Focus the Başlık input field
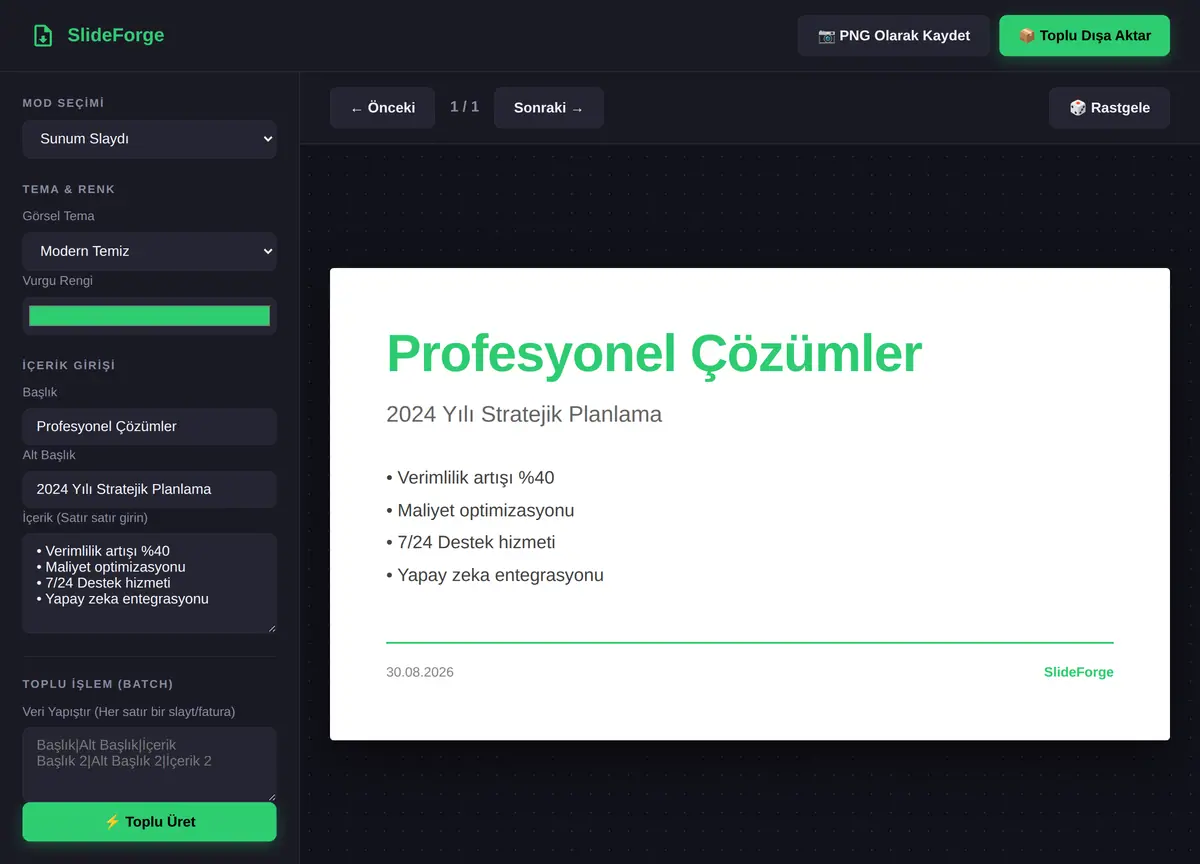 coord(149,426)
